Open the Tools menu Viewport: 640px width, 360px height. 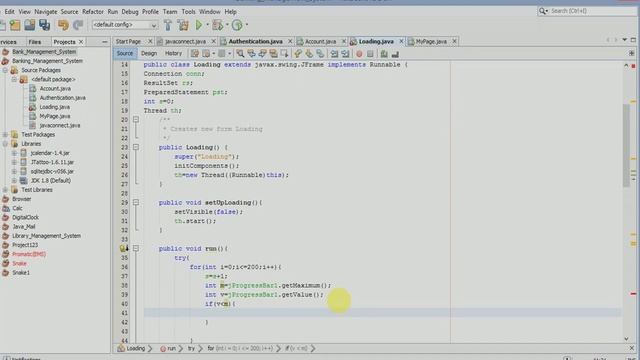[x=188, y=12]
